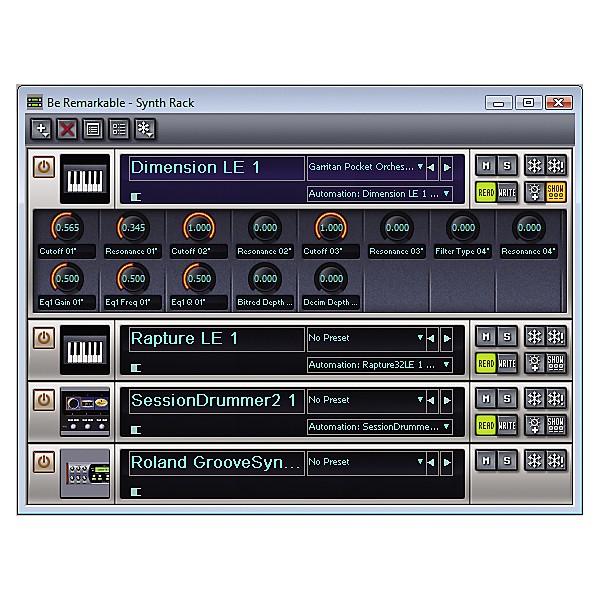This screenshot has width=600, height=600.
Task: Enable automation Write on Rapture LE 1
Action: pos(507,363)
